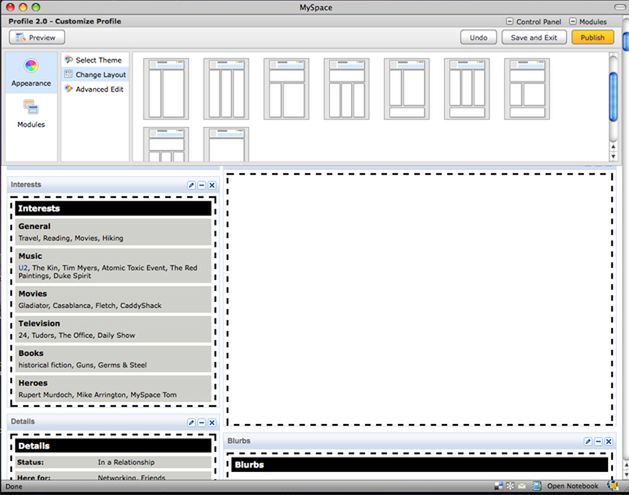629x495 pixels.
Task: Click the Undo button
Action: 478,38
